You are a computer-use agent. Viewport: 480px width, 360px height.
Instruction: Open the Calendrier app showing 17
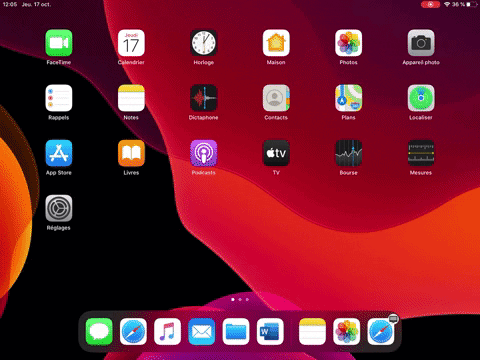pos(131,43)
